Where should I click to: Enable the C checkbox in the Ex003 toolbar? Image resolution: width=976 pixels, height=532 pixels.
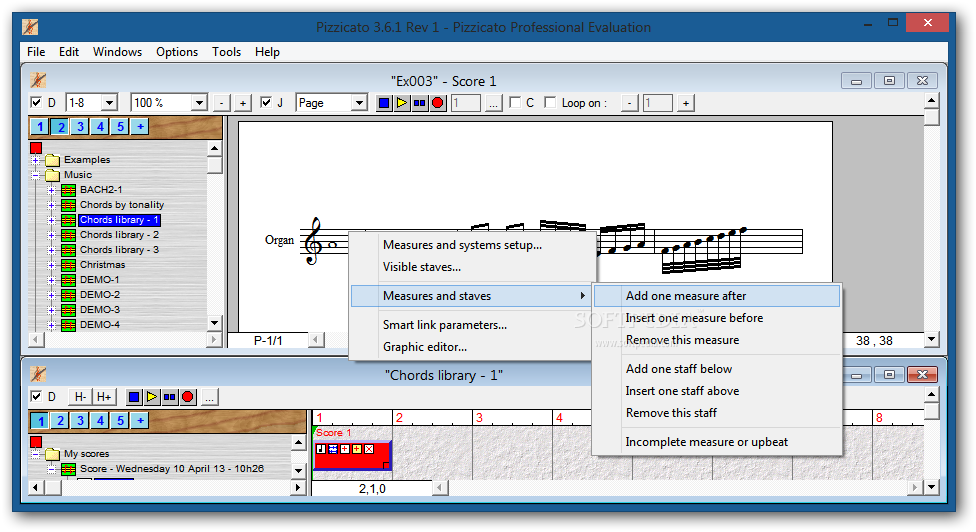[x=515, y=103]
